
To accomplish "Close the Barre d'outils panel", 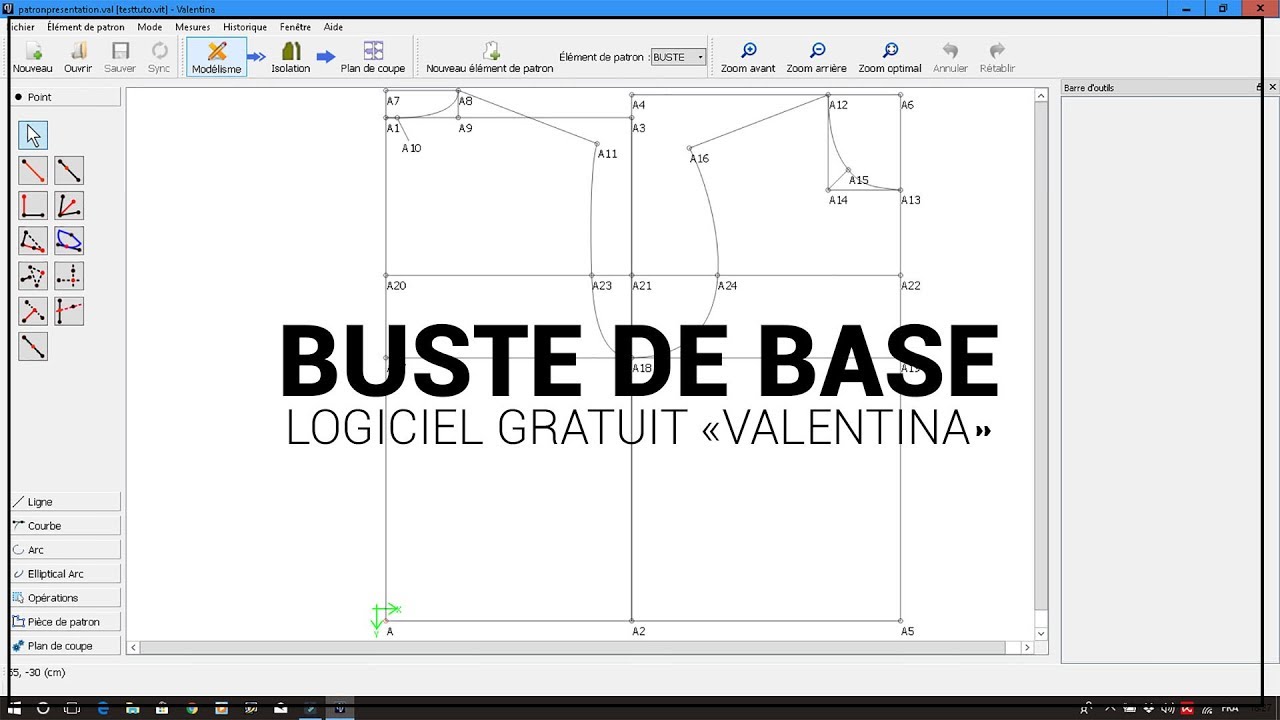I will point(1272,88).
